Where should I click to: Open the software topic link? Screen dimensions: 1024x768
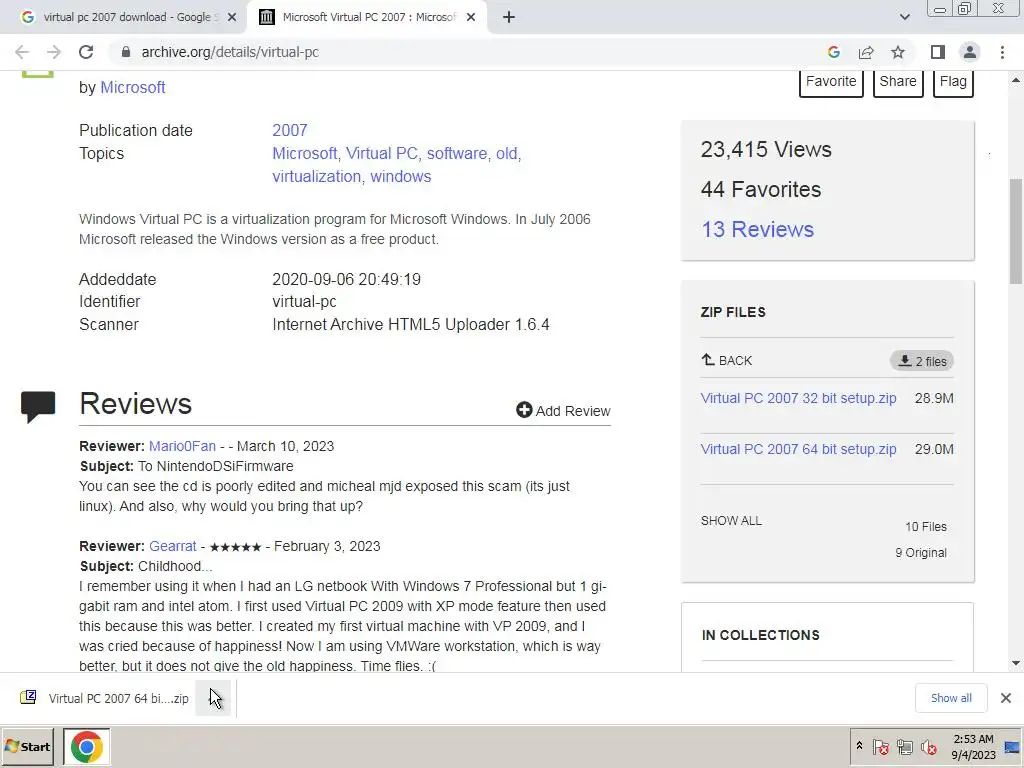point(457,153)
